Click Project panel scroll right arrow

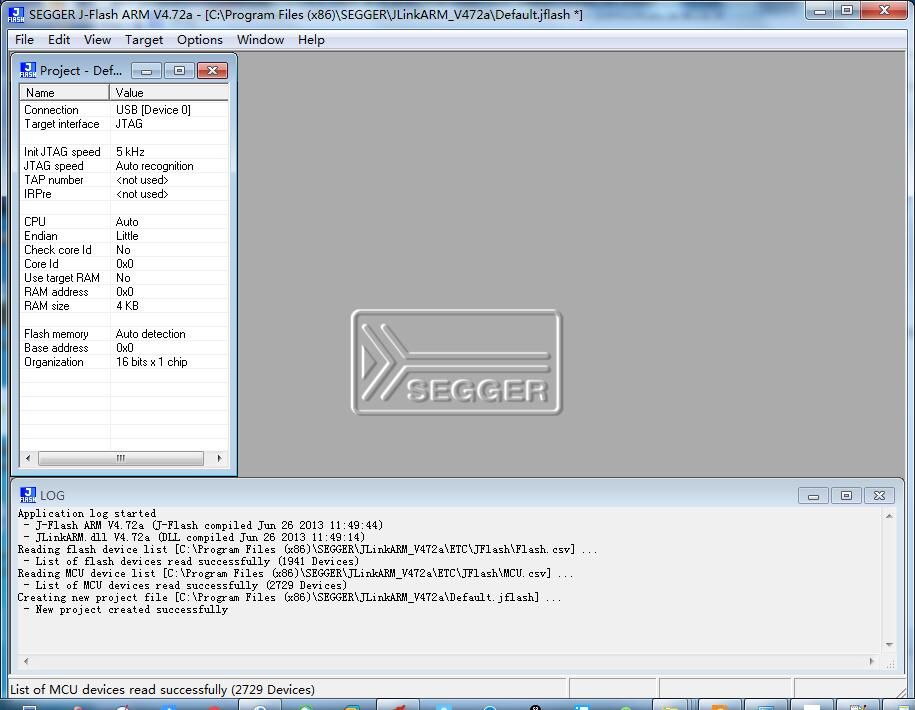coord(219,459)
